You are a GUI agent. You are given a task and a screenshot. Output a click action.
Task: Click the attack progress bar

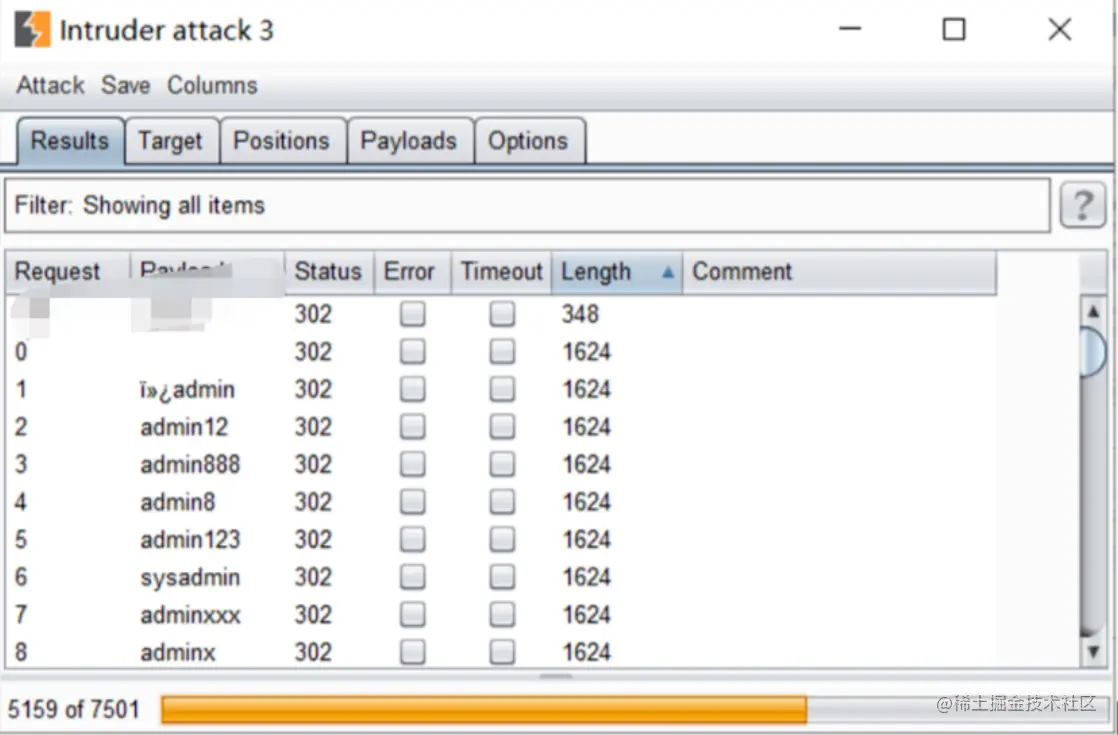[x=633, y=709]
